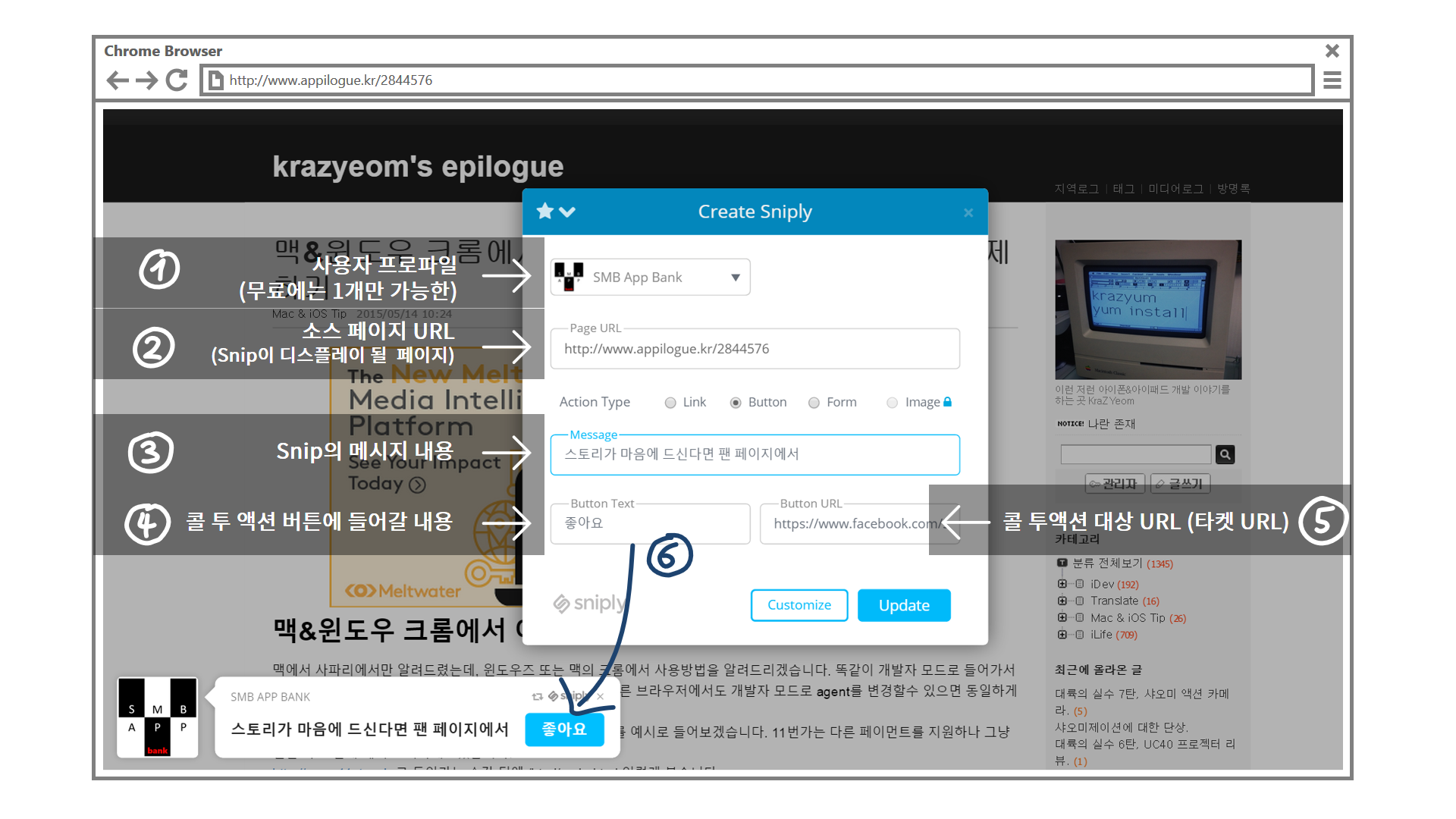1456x819 pixels.
Task: Select the Button action type
Action: click(736, 403)
